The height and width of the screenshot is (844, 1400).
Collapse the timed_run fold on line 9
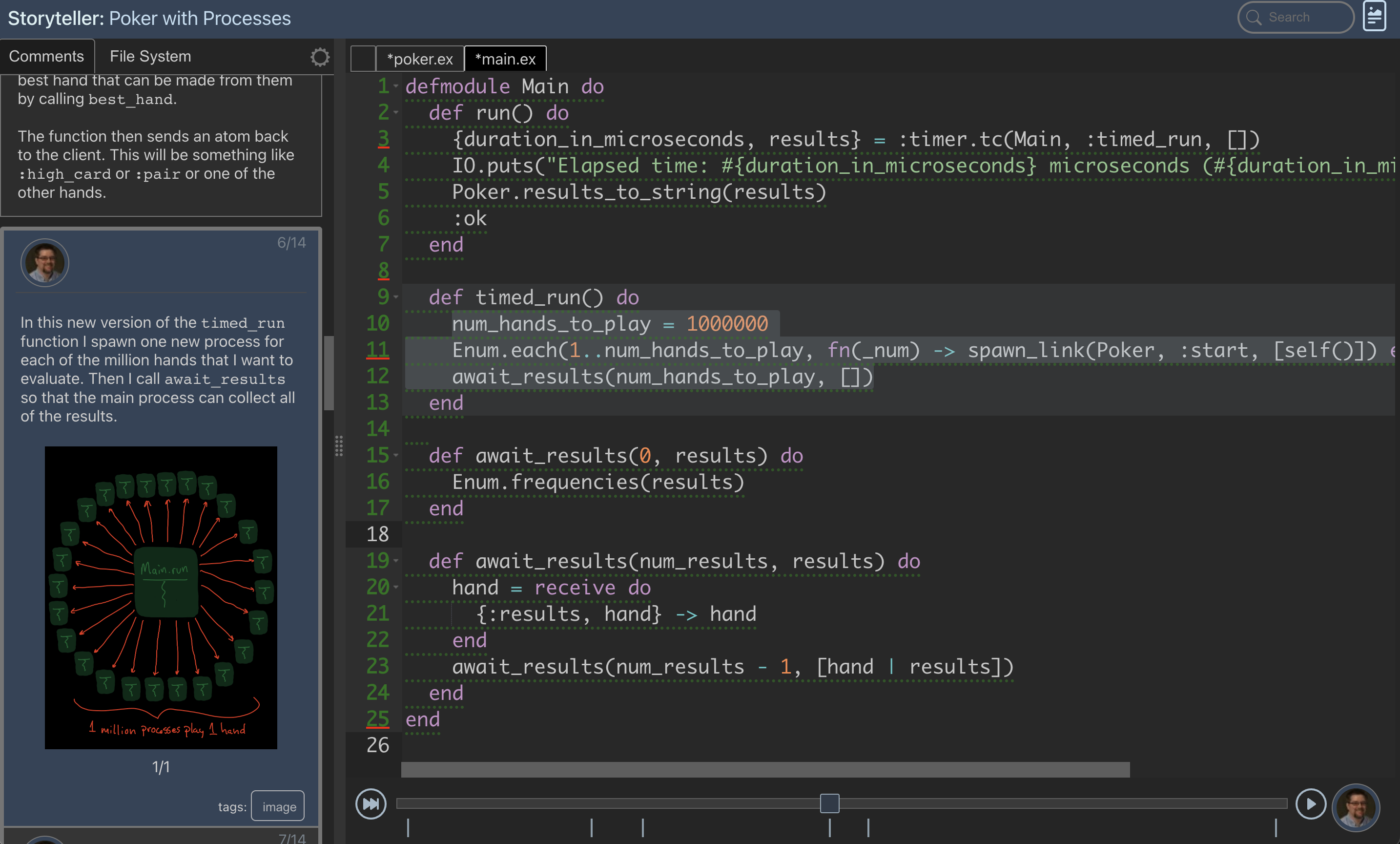coord(396,297)
